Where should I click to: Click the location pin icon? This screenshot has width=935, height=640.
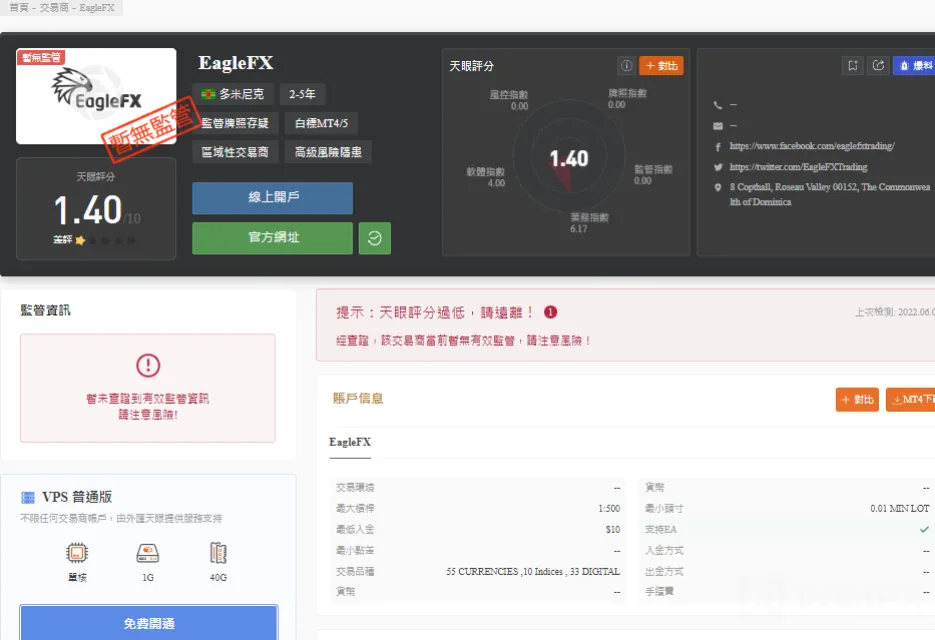[718, 187]
